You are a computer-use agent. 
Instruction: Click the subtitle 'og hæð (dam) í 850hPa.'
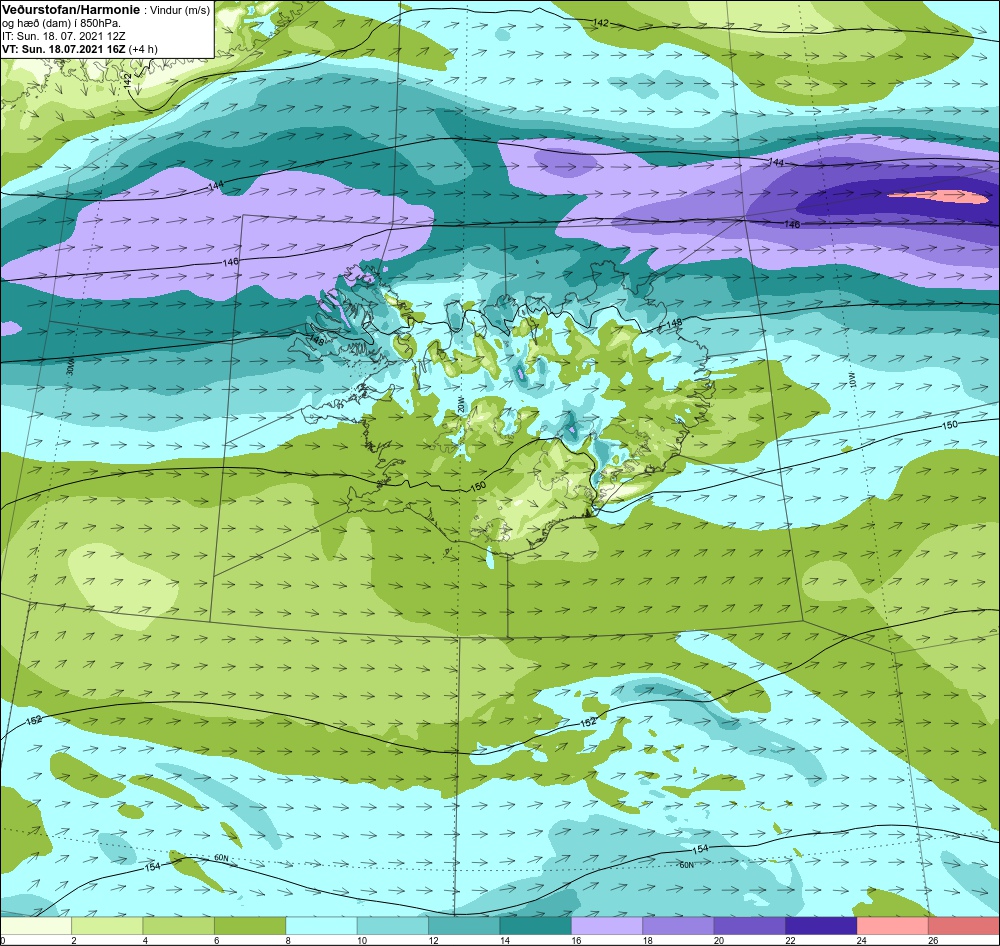point(61,23)
